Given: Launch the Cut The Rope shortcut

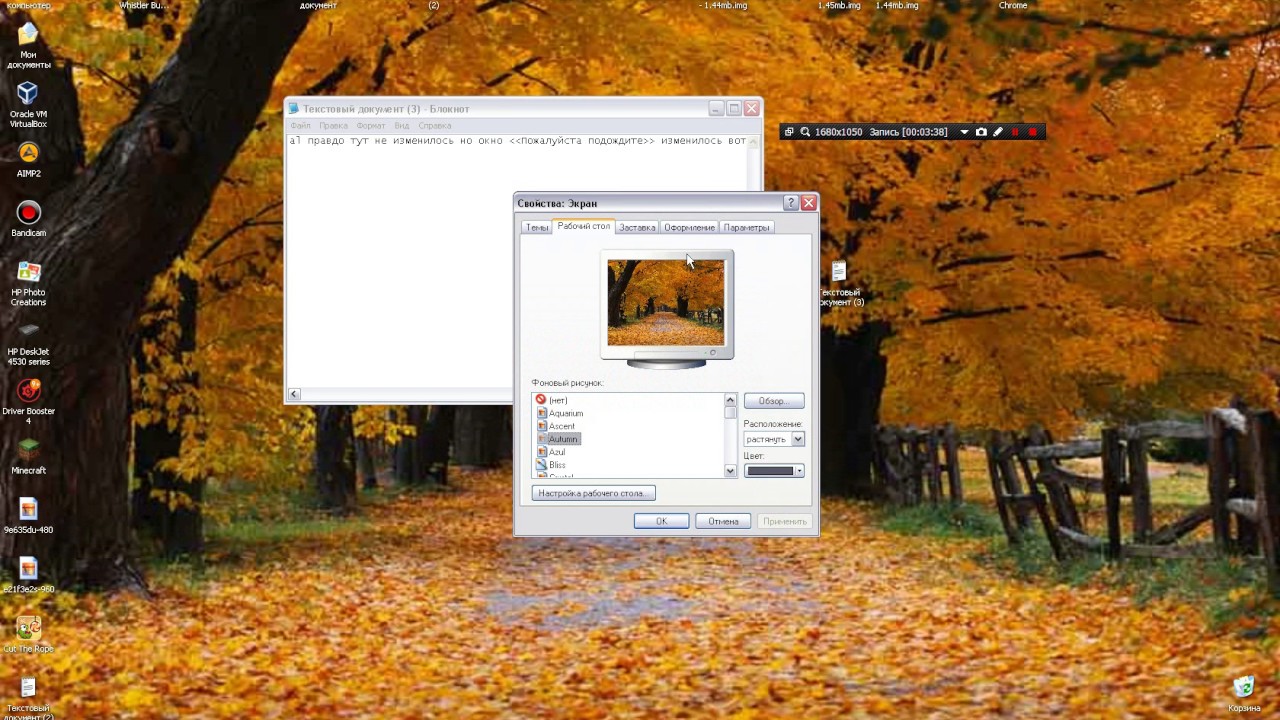Looking at the screenshot, I should click(x=28, y=634).
